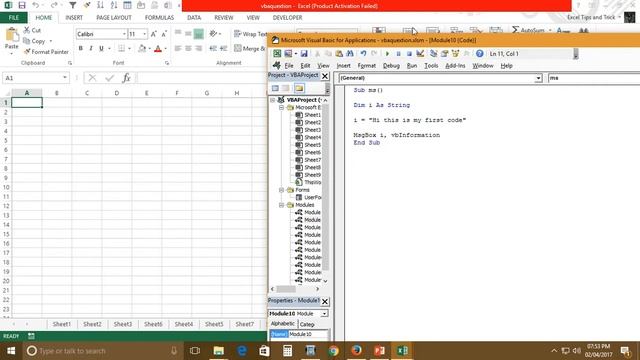Click View Code icon in Project panel
This screenshot has width=640, height=360.
click(x=275, y=88)
